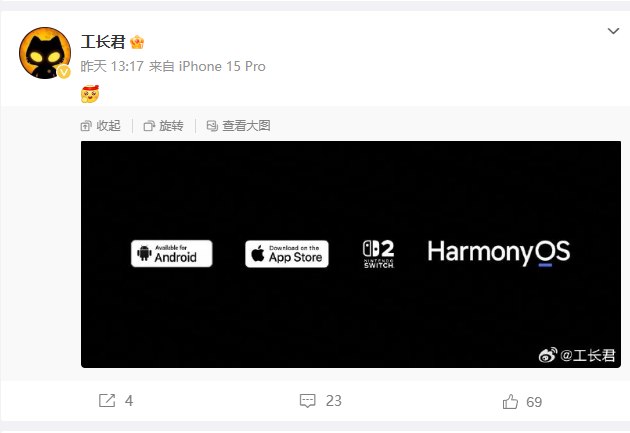Click the Available for Android badge

(172, 253)
